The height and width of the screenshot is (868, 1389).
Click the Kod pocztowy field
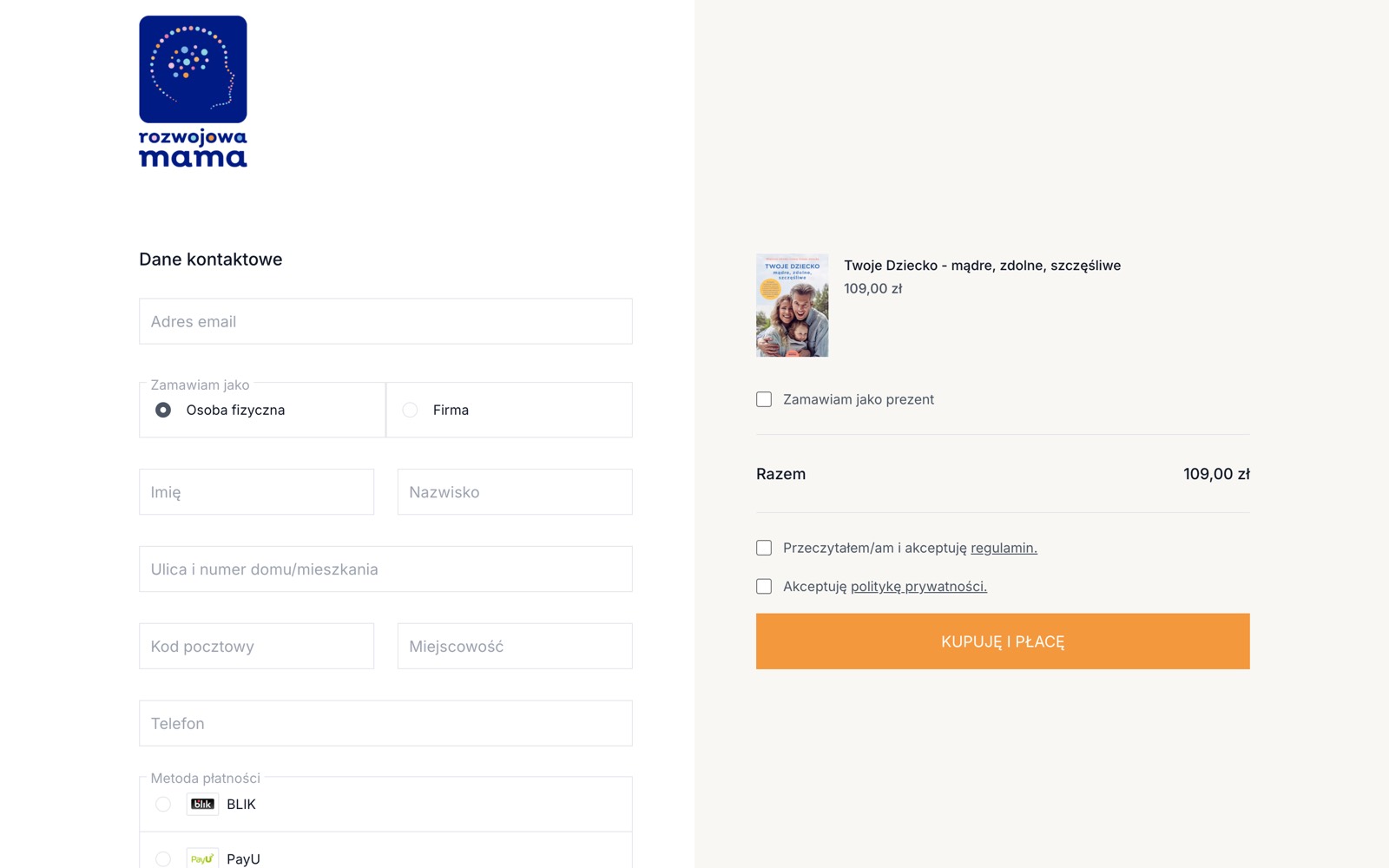click(257, 647)
